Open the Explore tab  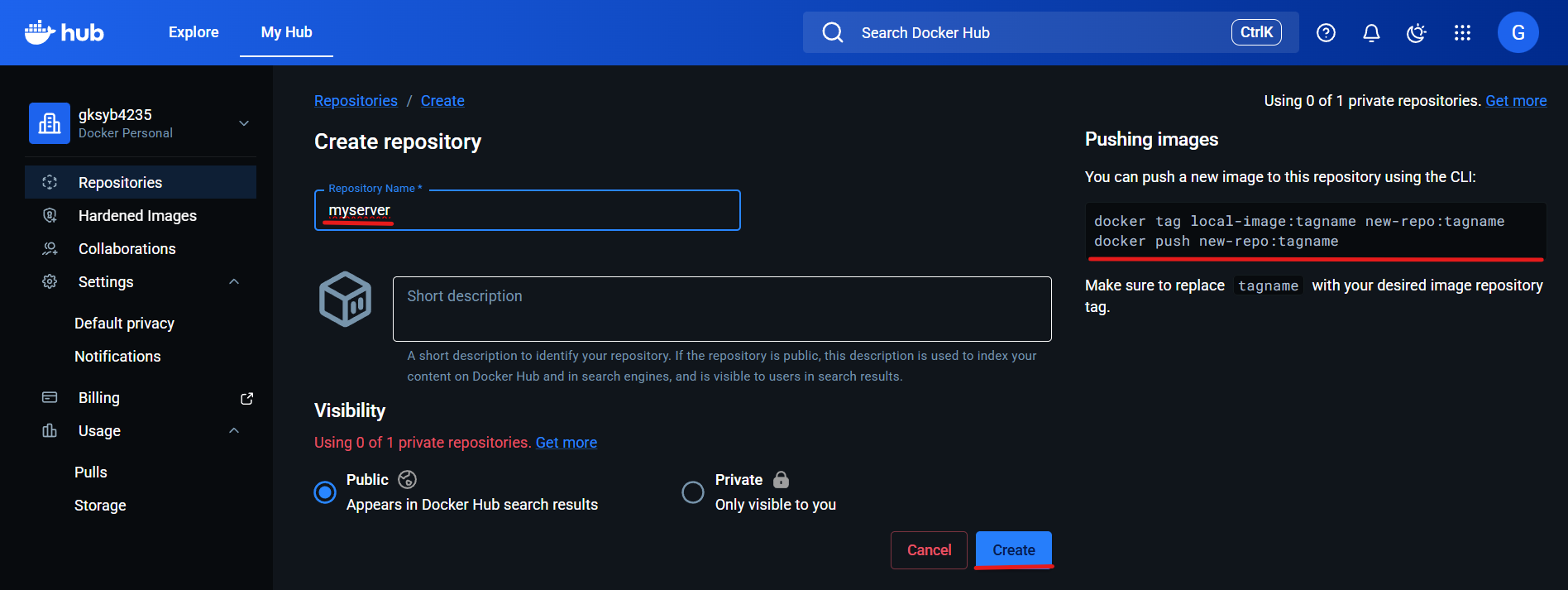click(194, 32)
